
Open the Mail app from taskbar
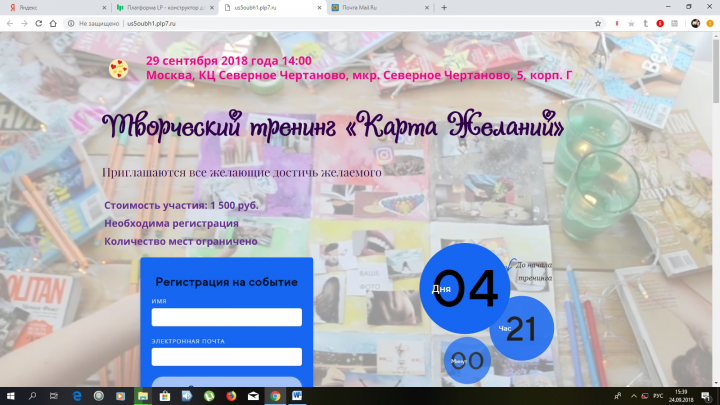(x=253, y=396)
